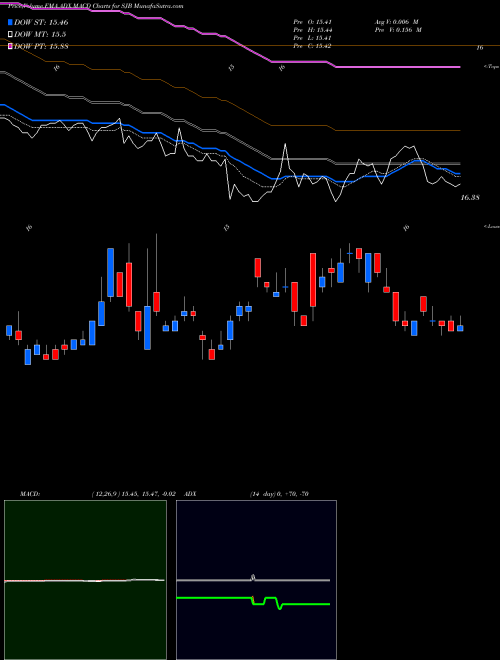Open the dark blue ADX indicator panel
Image resolution: width=500 pixels, height=660 pixels.
point(256,580)
